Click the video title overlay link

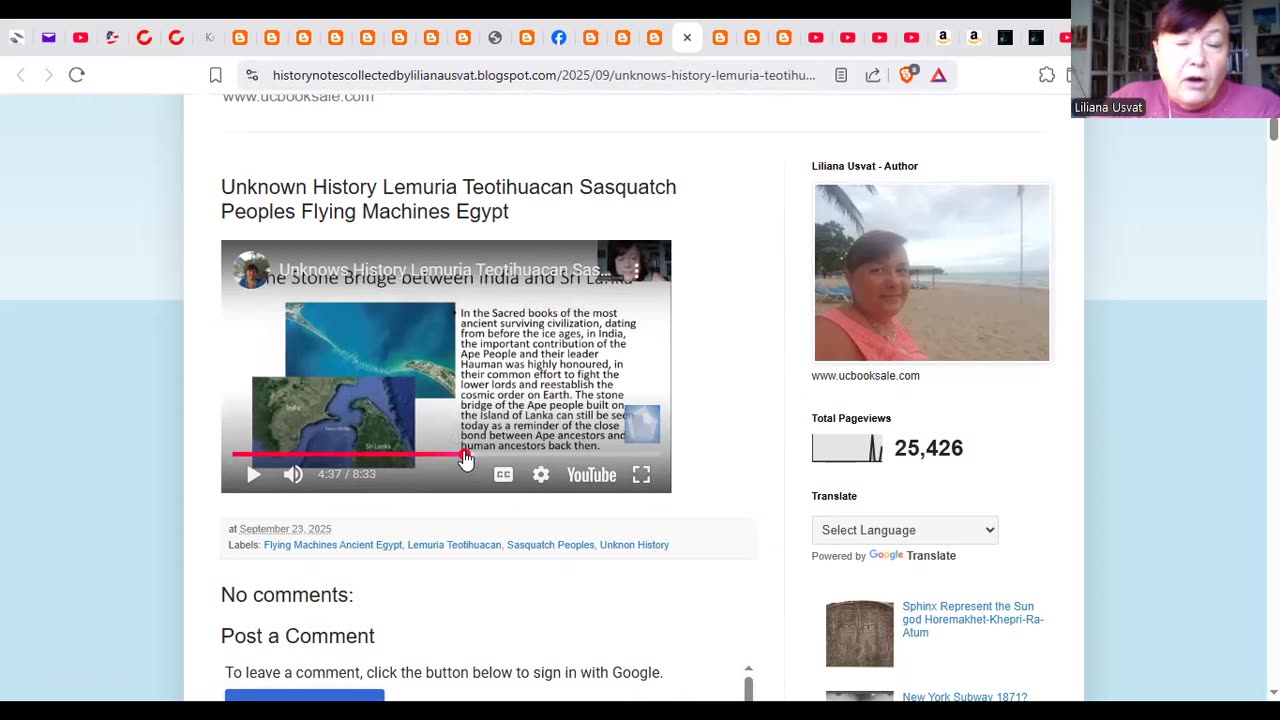pos(444,270)
